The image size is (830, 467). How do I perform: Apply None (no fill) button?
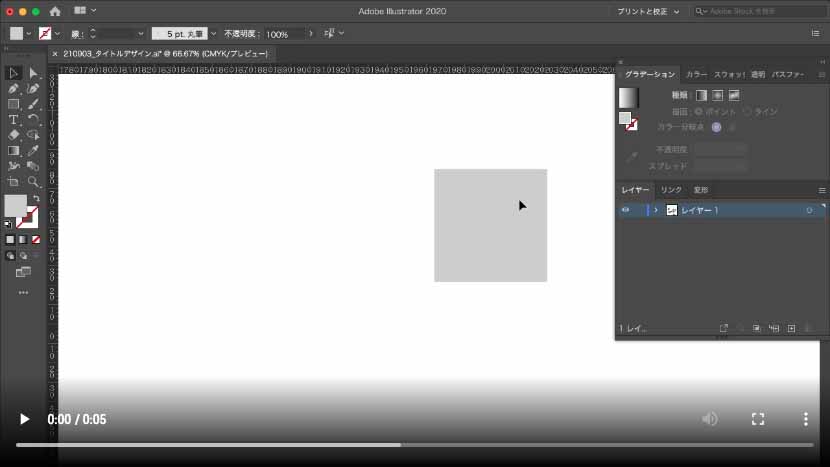click(35, 240)
